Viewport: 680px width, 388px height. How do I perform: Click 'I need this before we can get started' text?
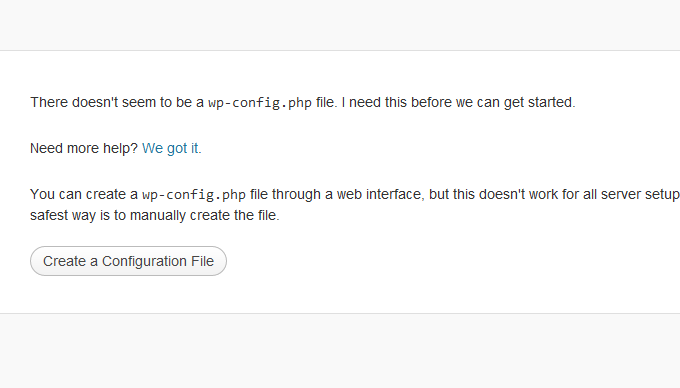458,102
